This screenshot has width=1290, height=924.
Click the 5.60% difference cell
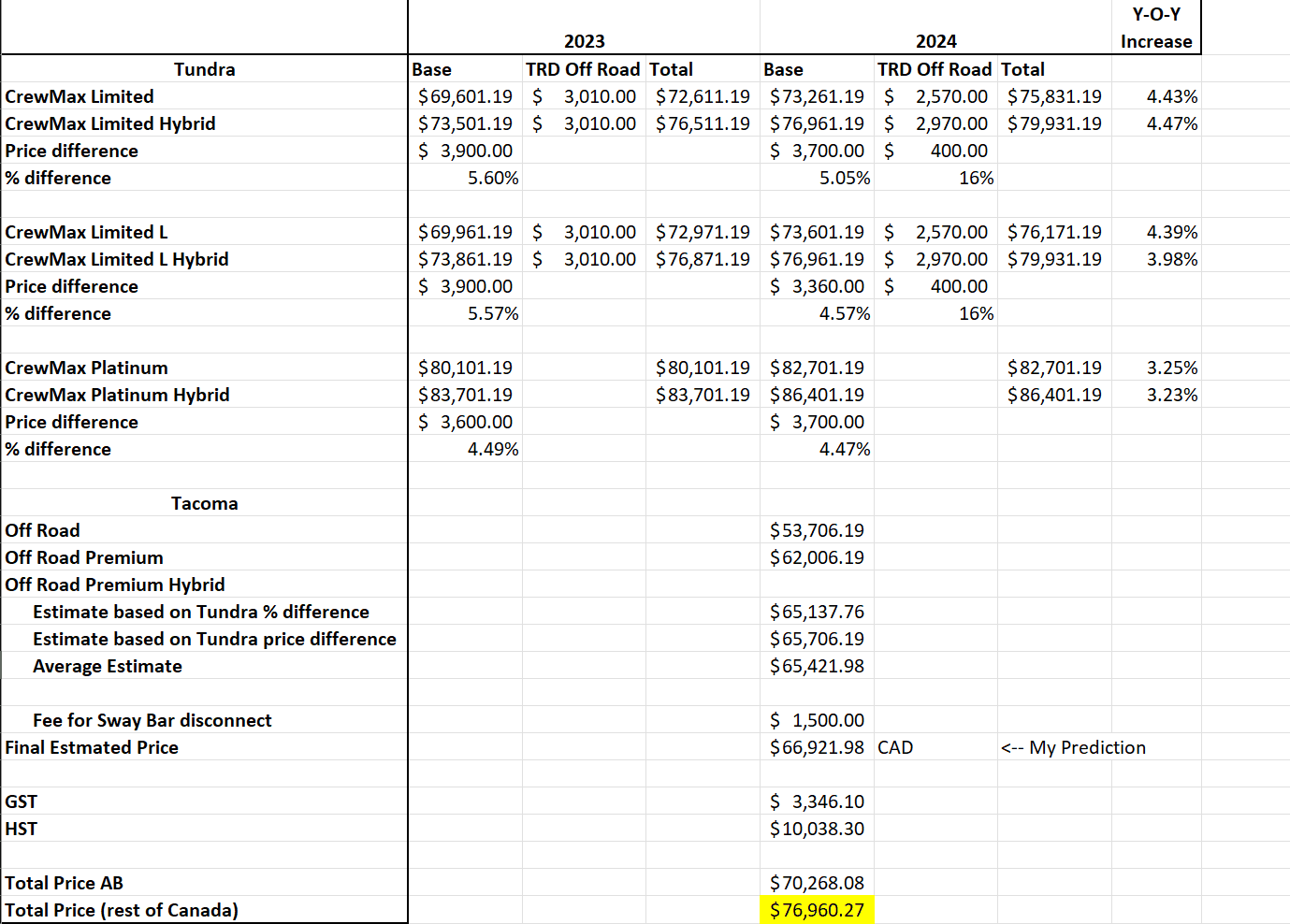[x=492, y=178]
